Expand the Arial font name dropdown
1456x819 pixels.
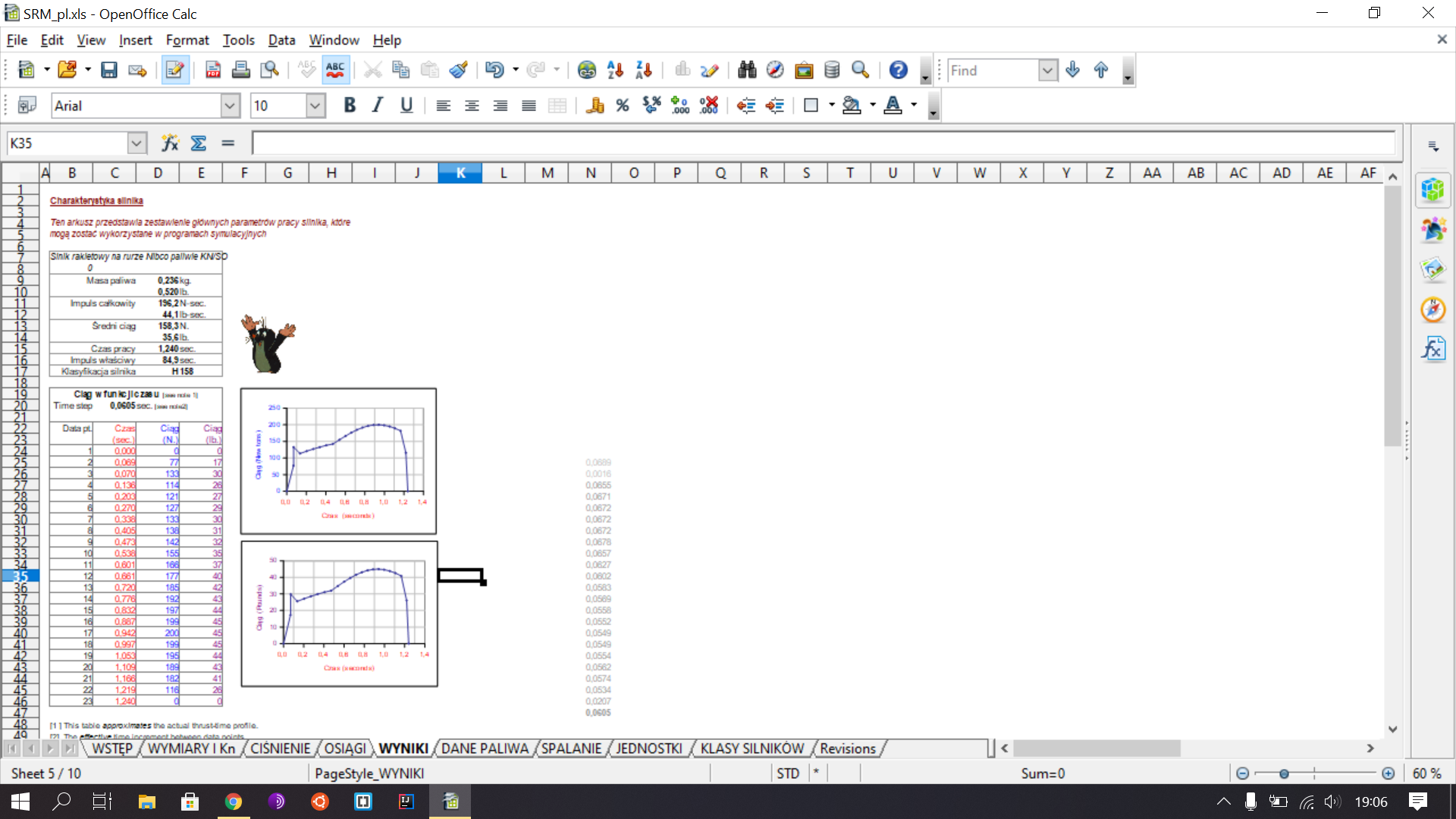[x=231, y=106]
